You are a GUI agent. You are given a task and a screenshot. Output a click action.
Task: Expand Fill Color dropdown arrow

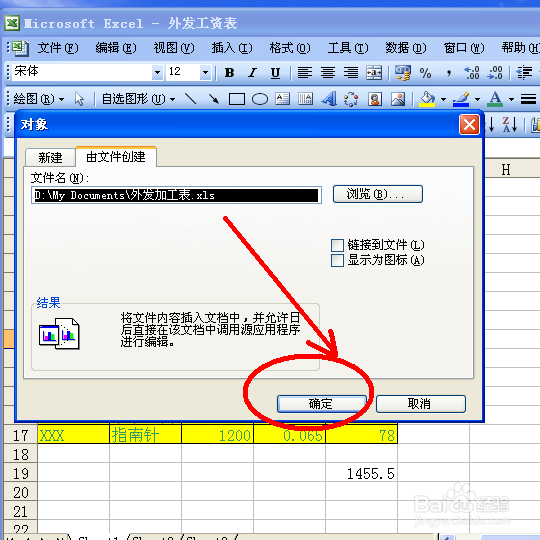pos(443,99)
